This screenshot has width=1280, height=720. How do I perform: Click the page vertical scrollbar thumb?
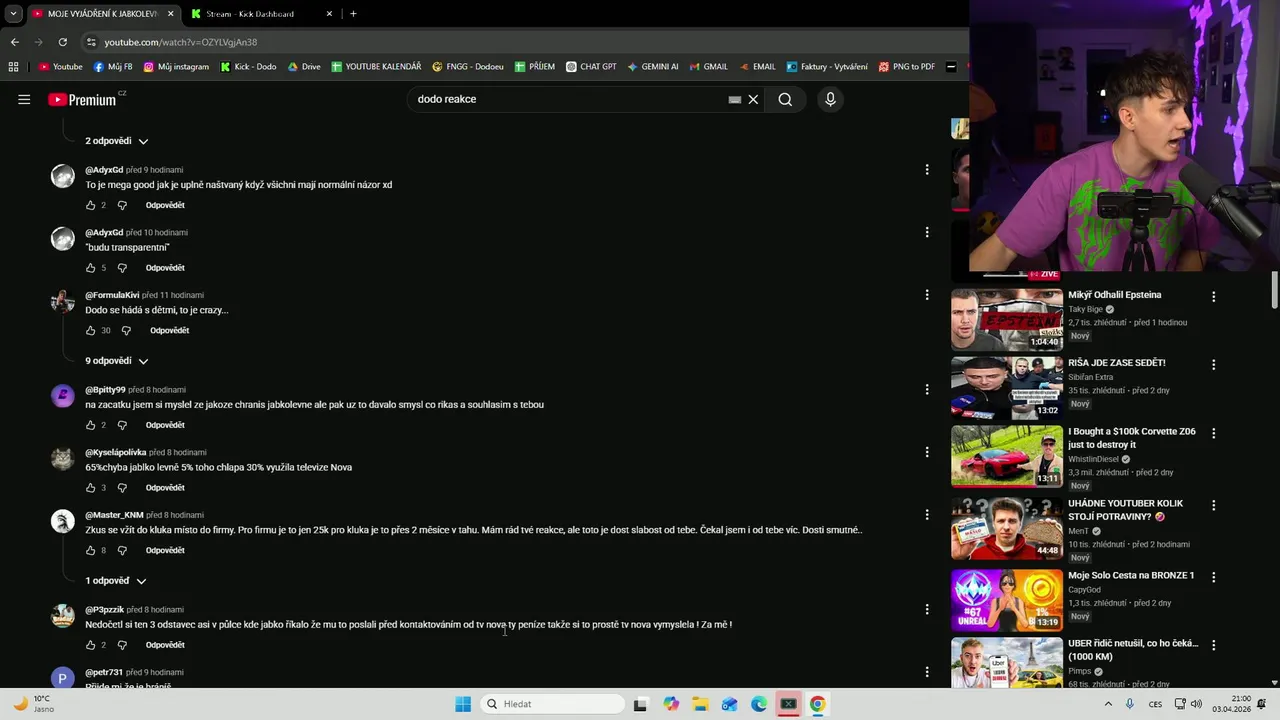click(1274, 290)
